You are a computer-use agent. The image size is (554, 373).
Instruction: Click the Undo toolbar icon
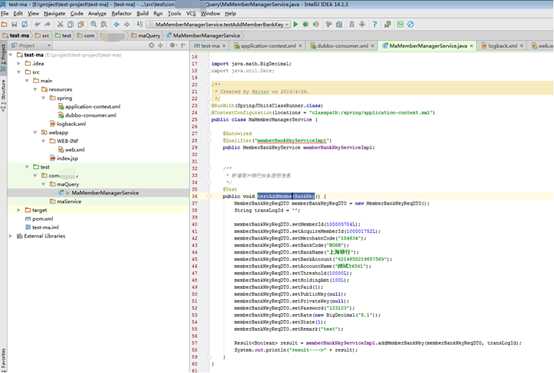tap(37, 24)
